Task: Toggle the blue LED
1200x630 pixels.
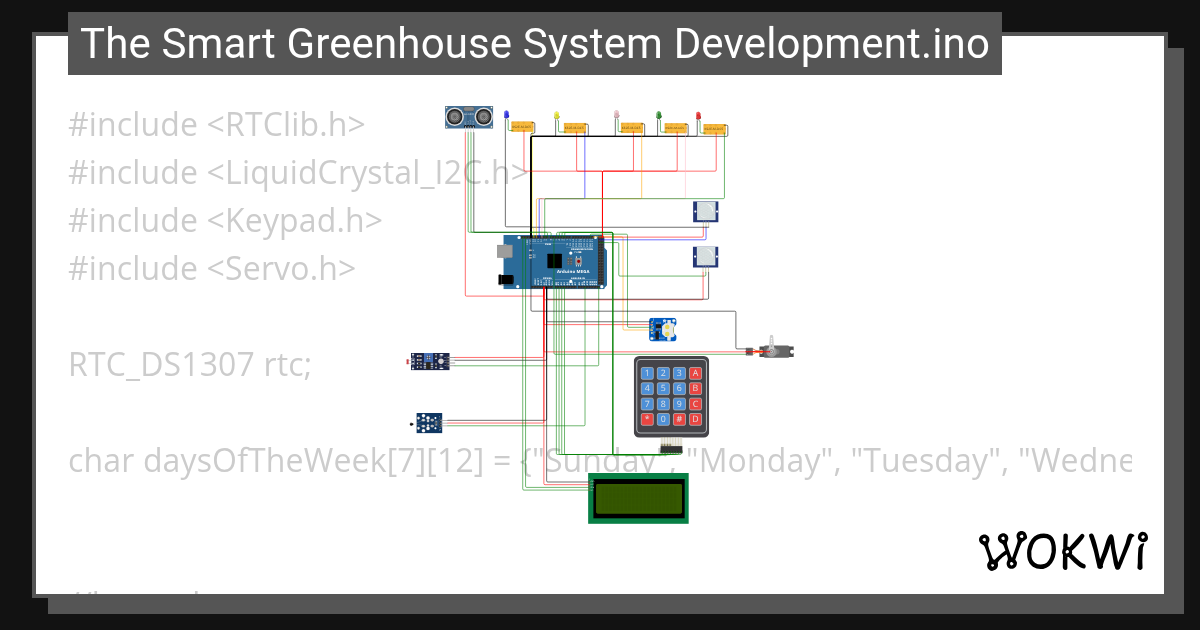Action: 507,113
